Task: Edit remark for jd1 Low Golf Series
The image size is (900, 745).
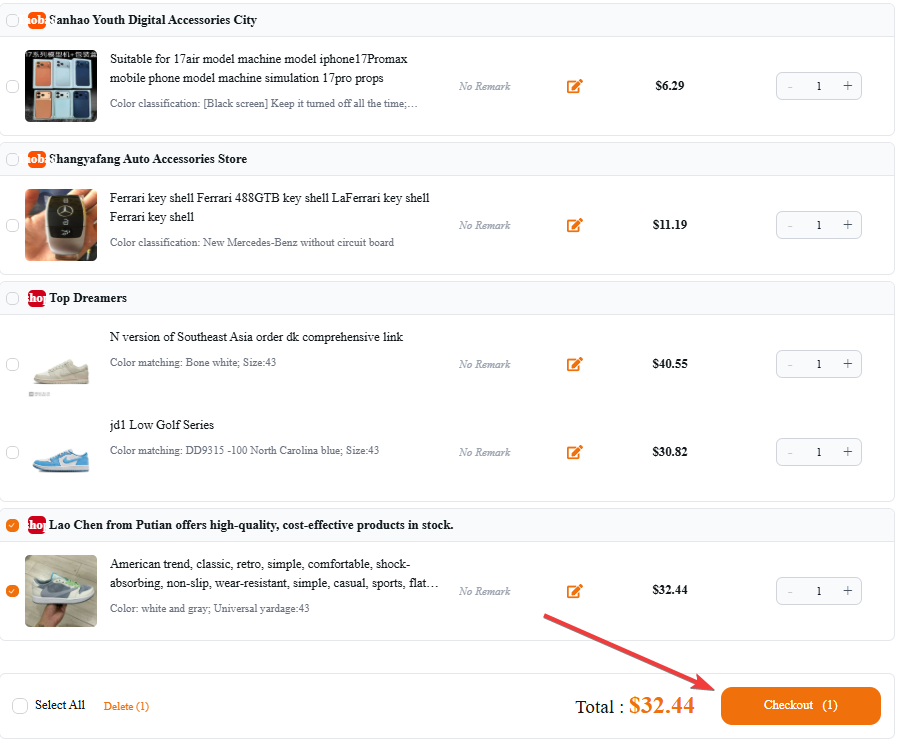Action: tap(575, 452)
